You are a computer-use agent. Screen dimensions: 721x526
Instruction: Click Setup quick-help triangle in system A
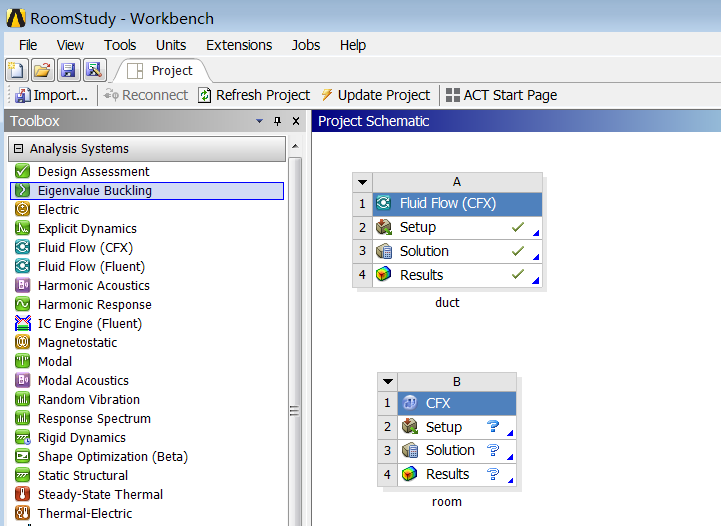536,233
